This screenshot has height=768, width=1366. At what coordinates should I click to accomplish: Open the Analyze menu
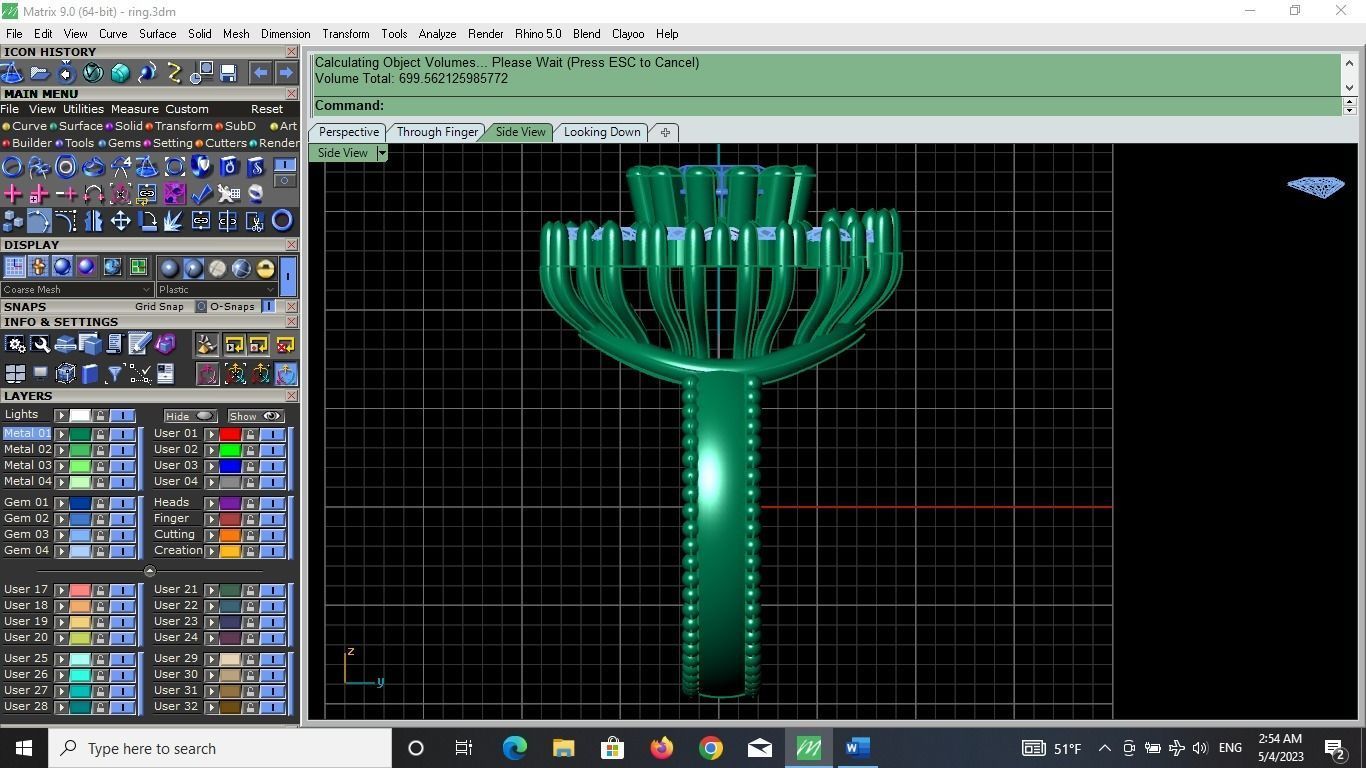(437, 34)
